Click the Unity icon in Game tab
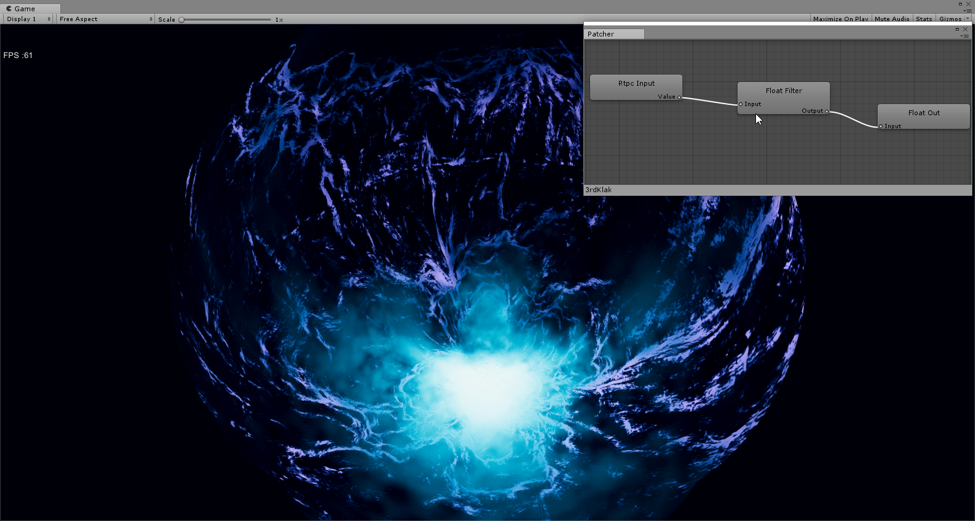Screen dimensions: 975x521 coord(9,9)
